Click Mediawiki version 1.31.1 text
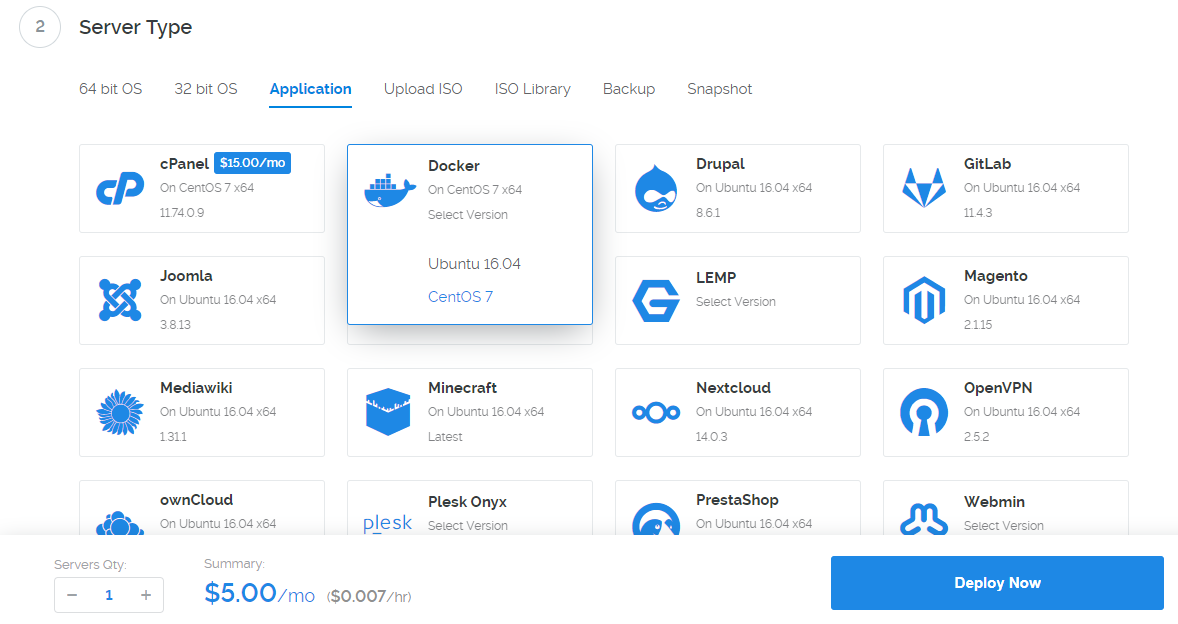 point(174,436)
